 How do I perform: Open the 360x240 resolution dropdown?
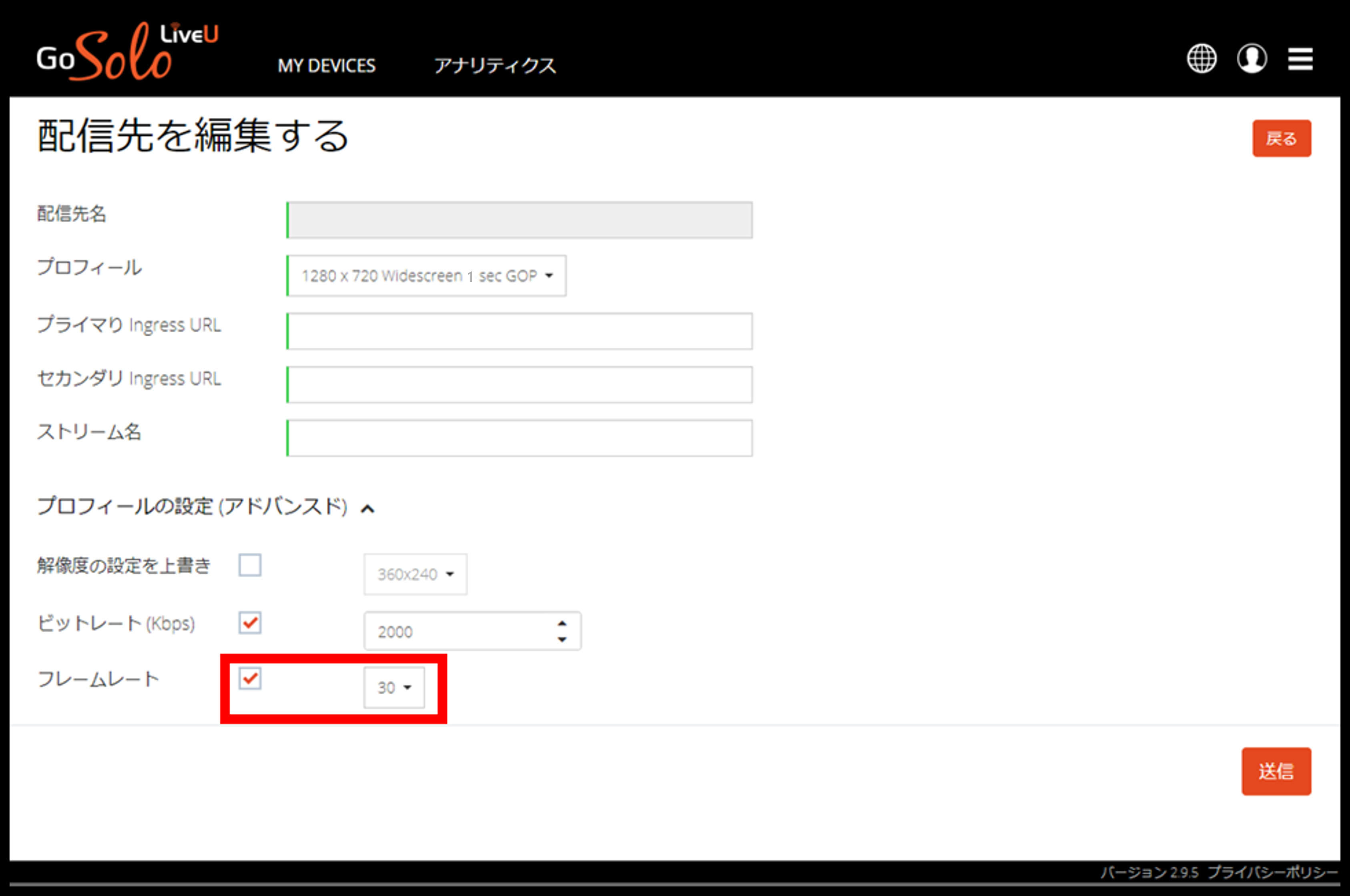(x=415, y=574)
